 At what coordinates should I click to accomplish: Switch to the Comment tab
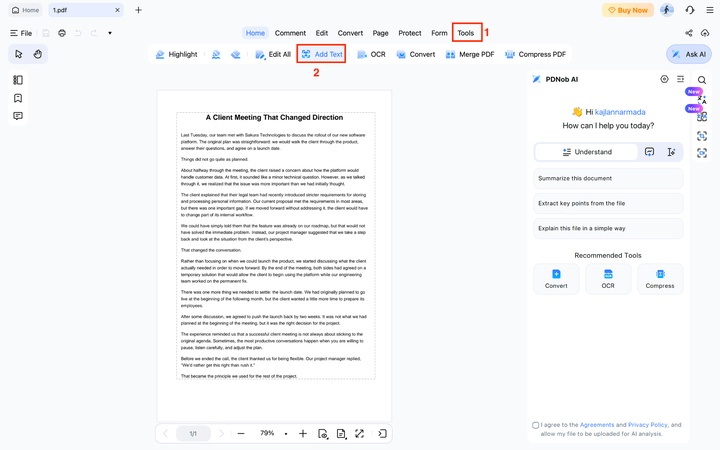click(x=290, y=33)
